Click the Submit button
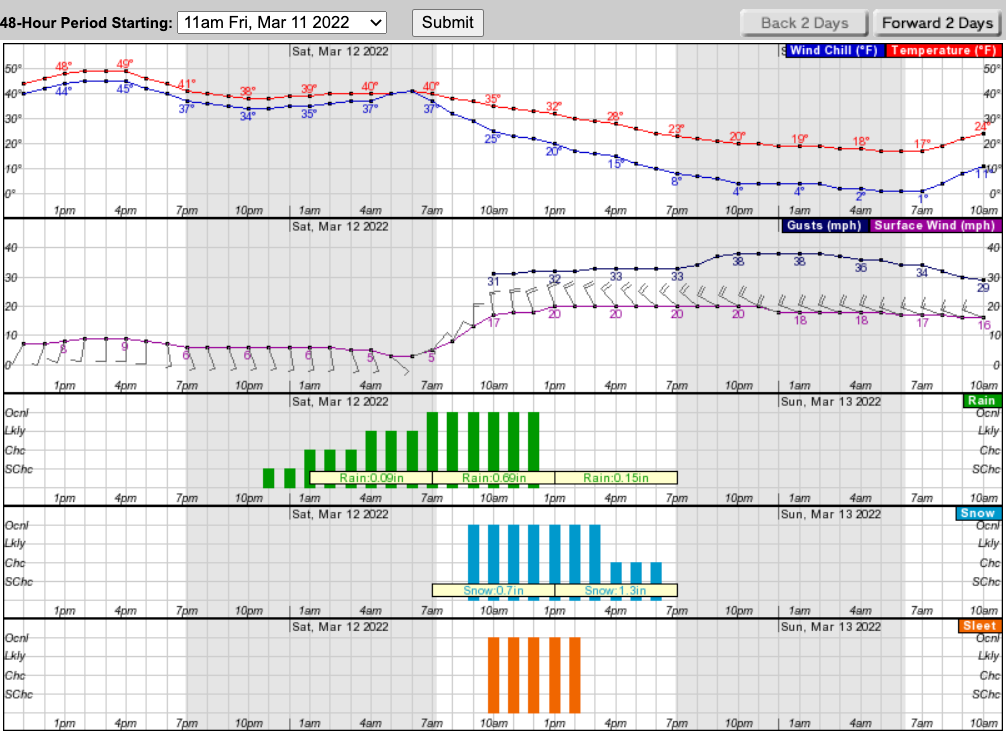Viewport: 1007px width, 735px height. pyautogui.click(x=448, y=22)
